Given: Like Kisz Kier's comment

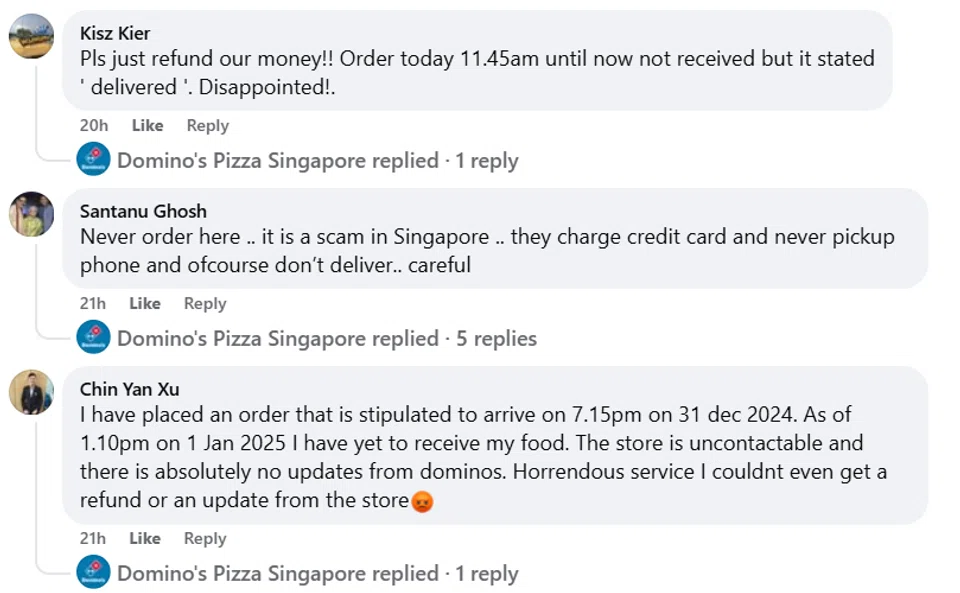Looking at the screenshot, I should pyautogui.click(x=147, y=126).
